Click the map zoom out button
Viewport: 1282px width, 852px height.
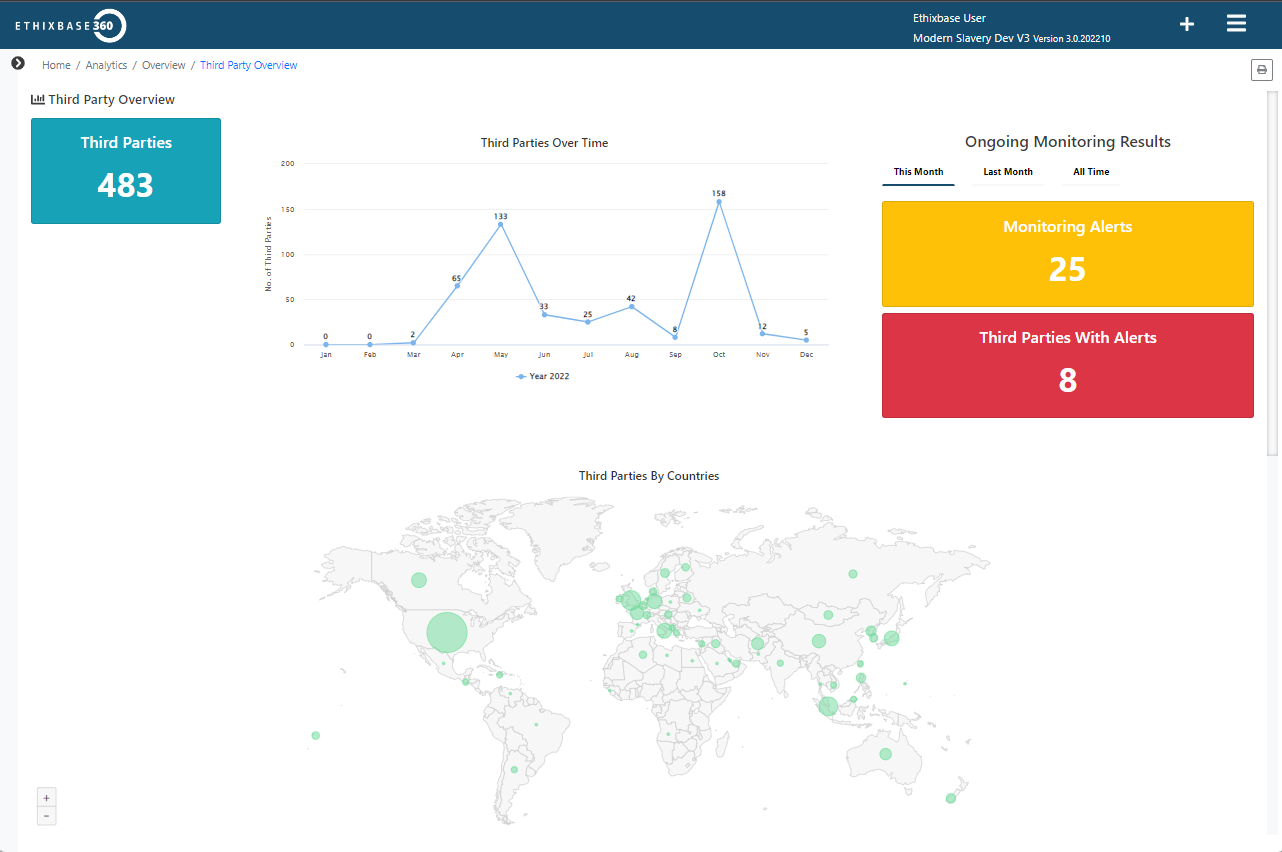click(x=47, y=816)
